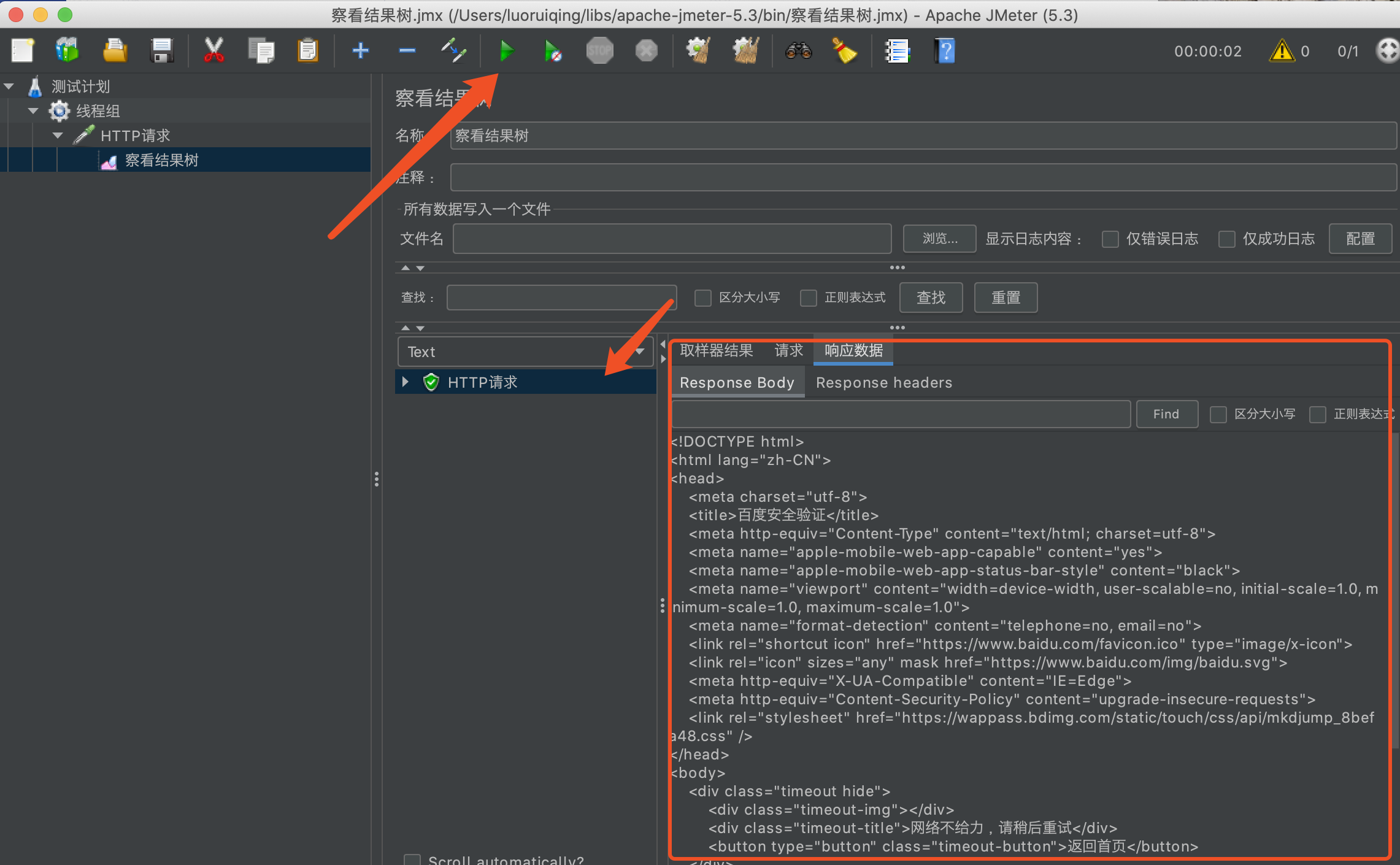1400x865 pixels.
Task: Collapse the HTTP请求 tree node
Action: 58,136
